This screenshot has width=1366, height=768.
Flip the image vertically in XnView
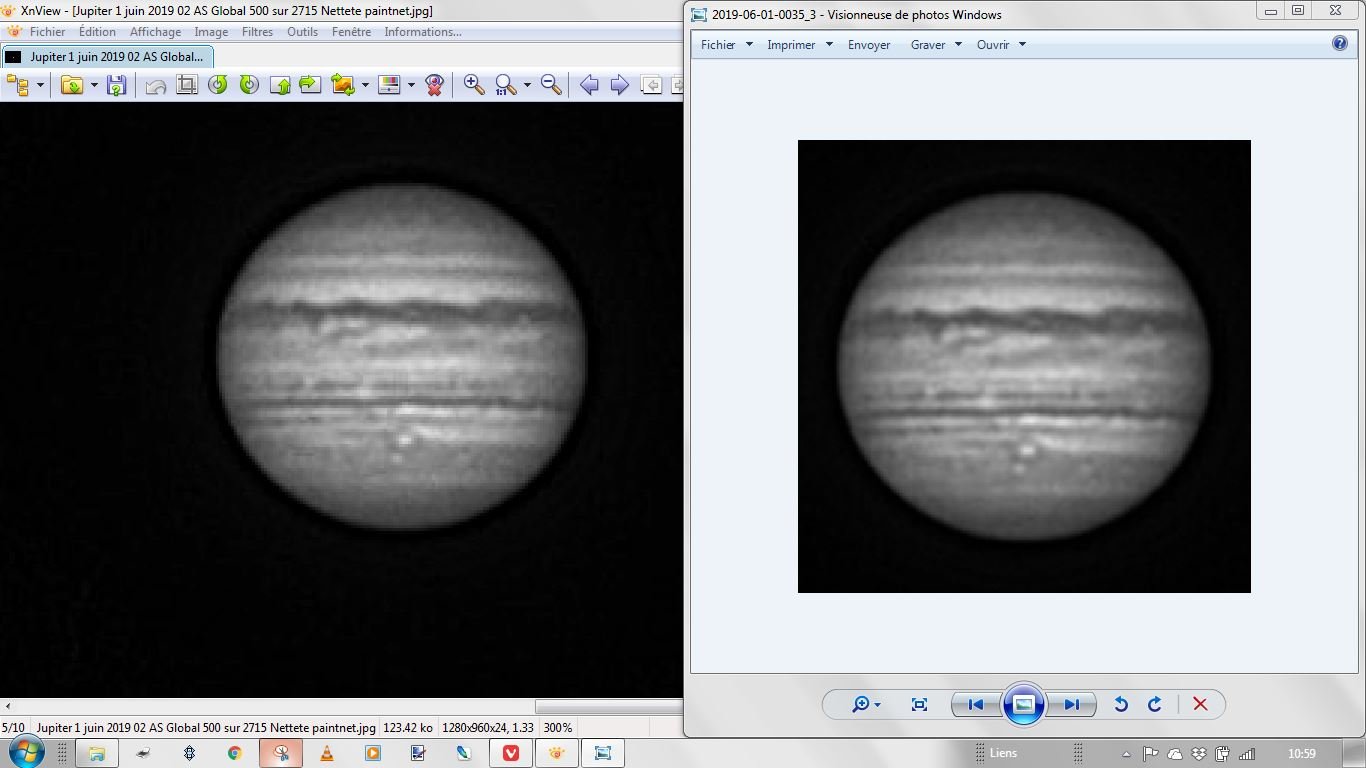[x=280, y=85]
